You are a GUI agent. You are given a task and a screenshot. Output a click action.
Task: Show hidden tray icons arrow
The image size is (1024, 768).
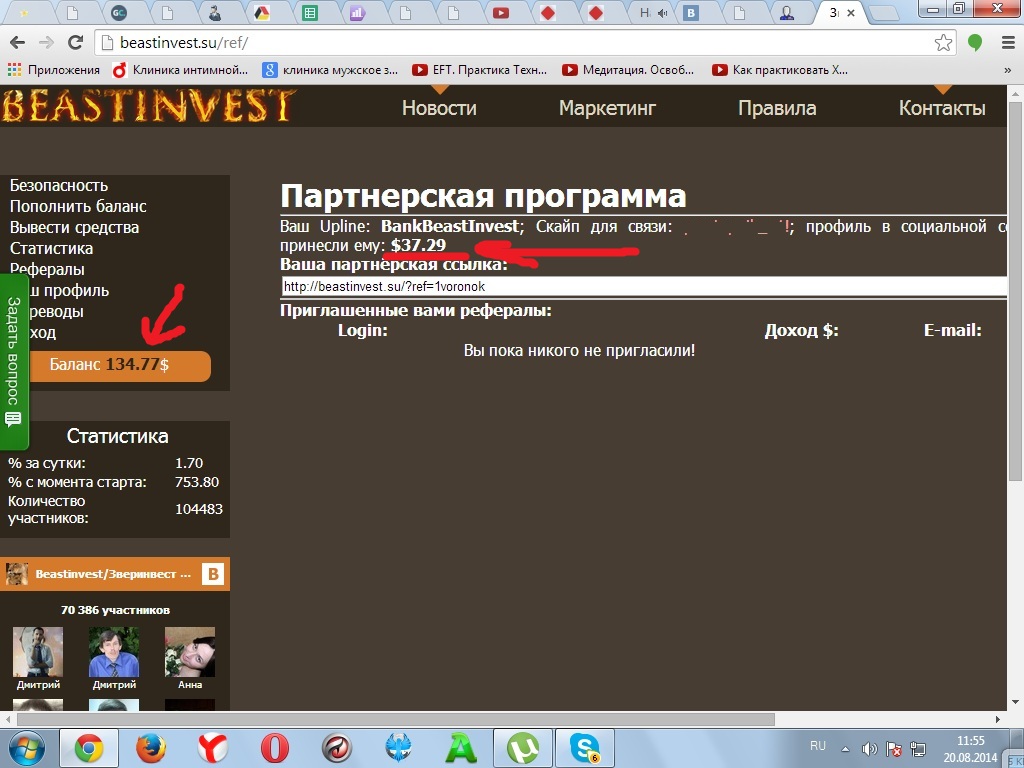tap(846, 749)
